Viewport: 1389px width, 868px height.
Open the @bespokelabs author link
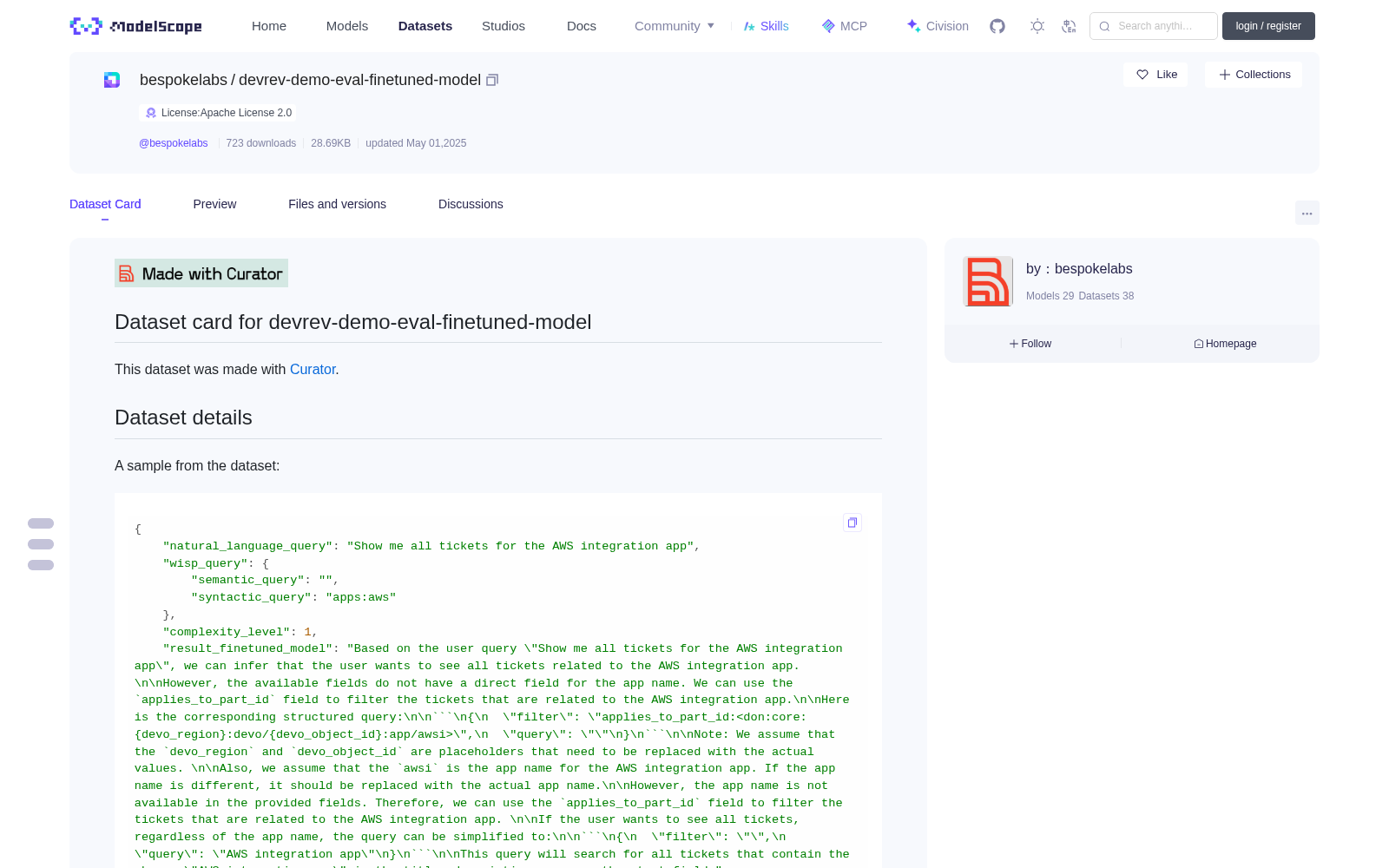point(174,143)
